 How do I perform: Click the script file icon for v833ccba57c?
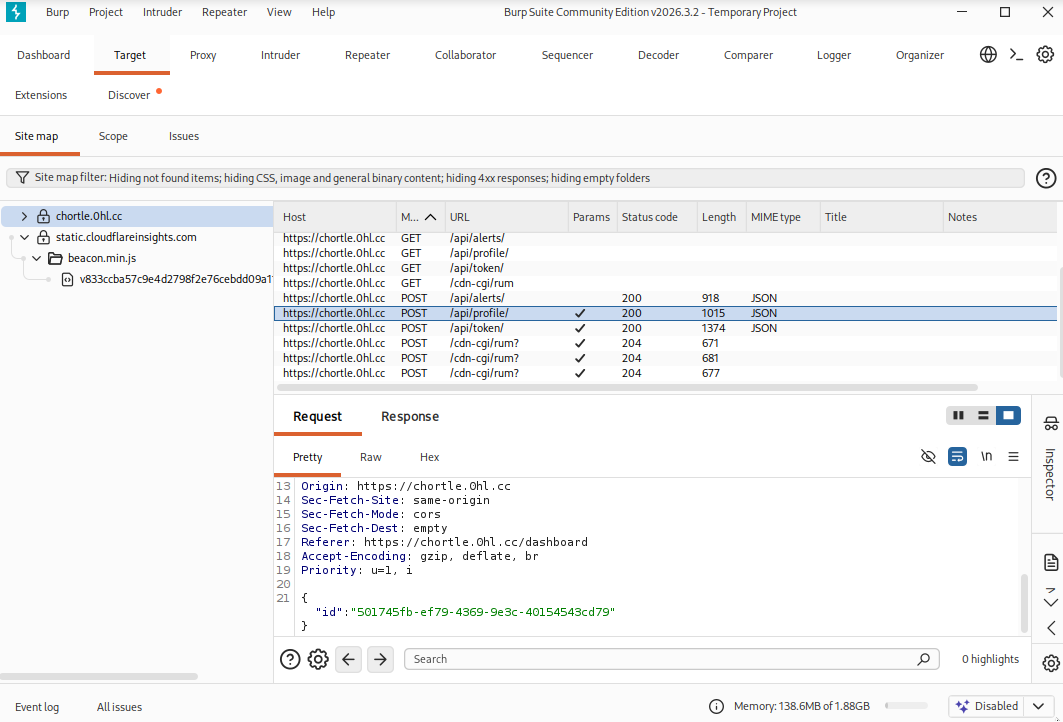(67, 279)
